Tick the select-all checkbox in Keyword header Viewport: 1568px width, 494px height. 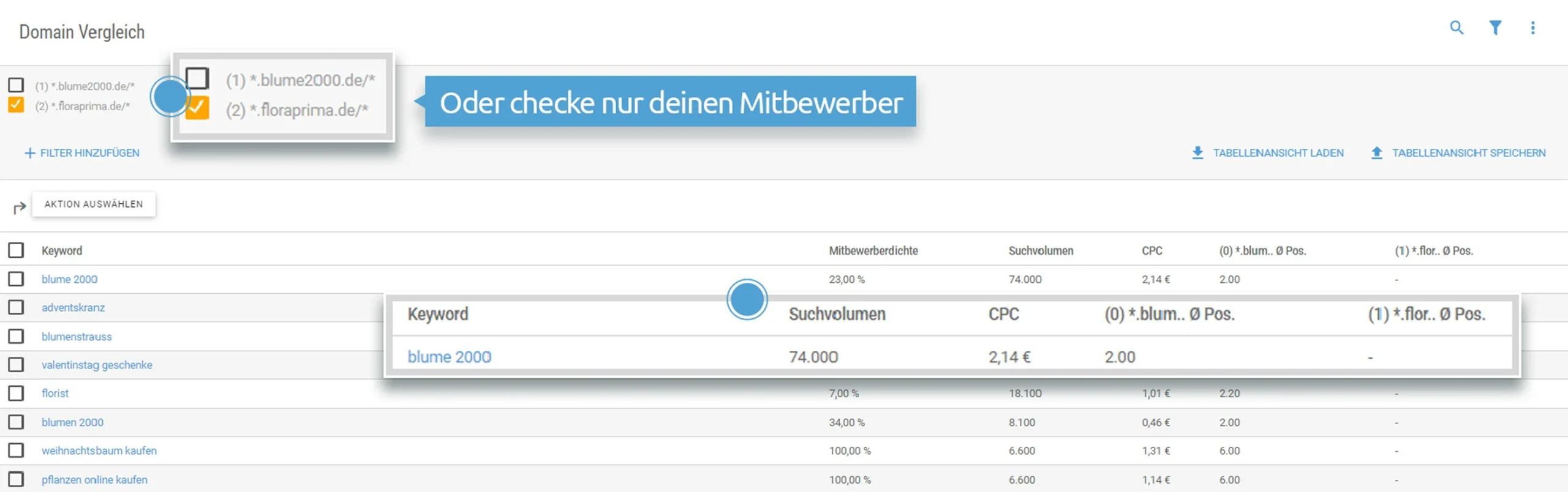click(x=16, y=250)
